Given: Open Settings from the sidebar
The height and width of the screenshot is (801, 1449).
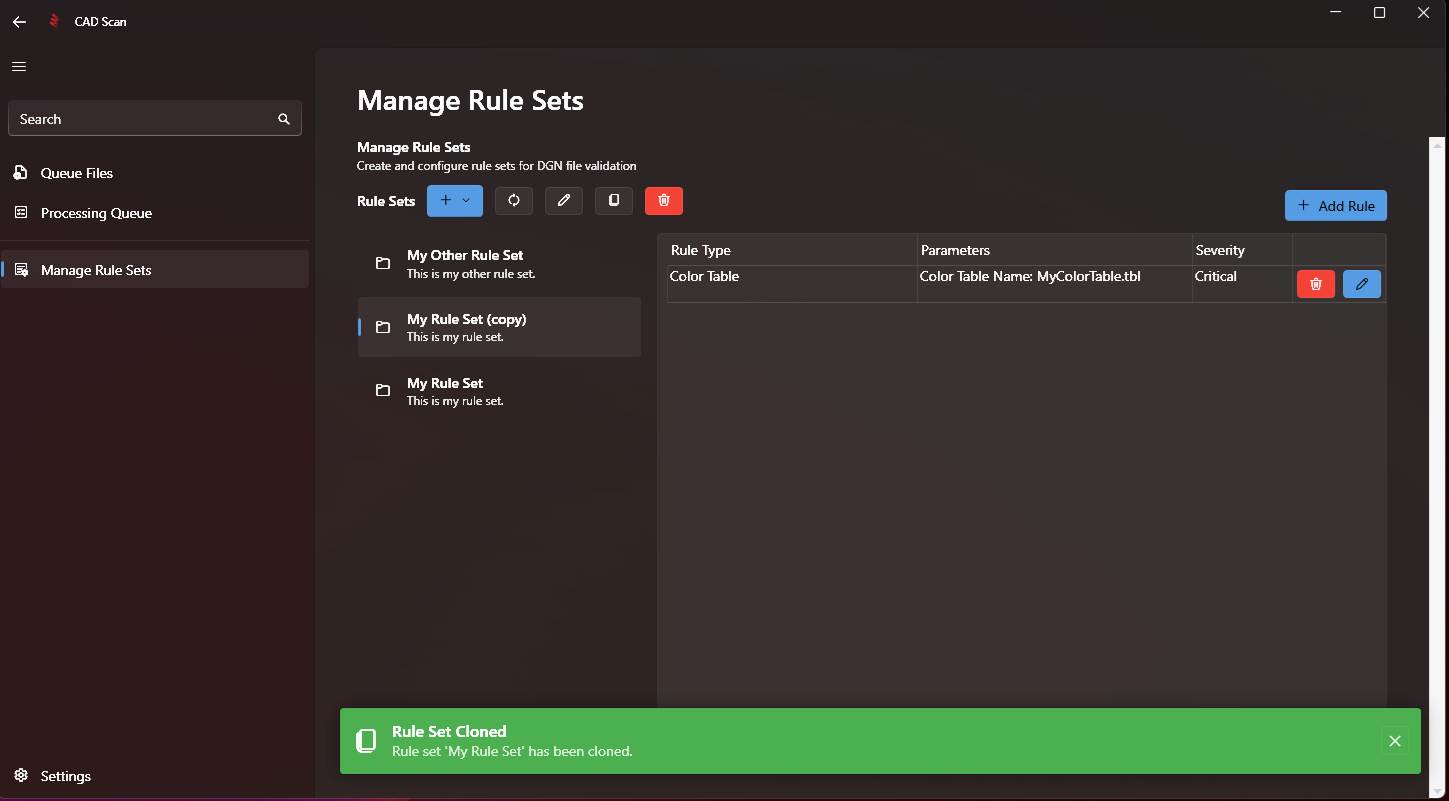Looking at the screenshot, I should [66, 776].
